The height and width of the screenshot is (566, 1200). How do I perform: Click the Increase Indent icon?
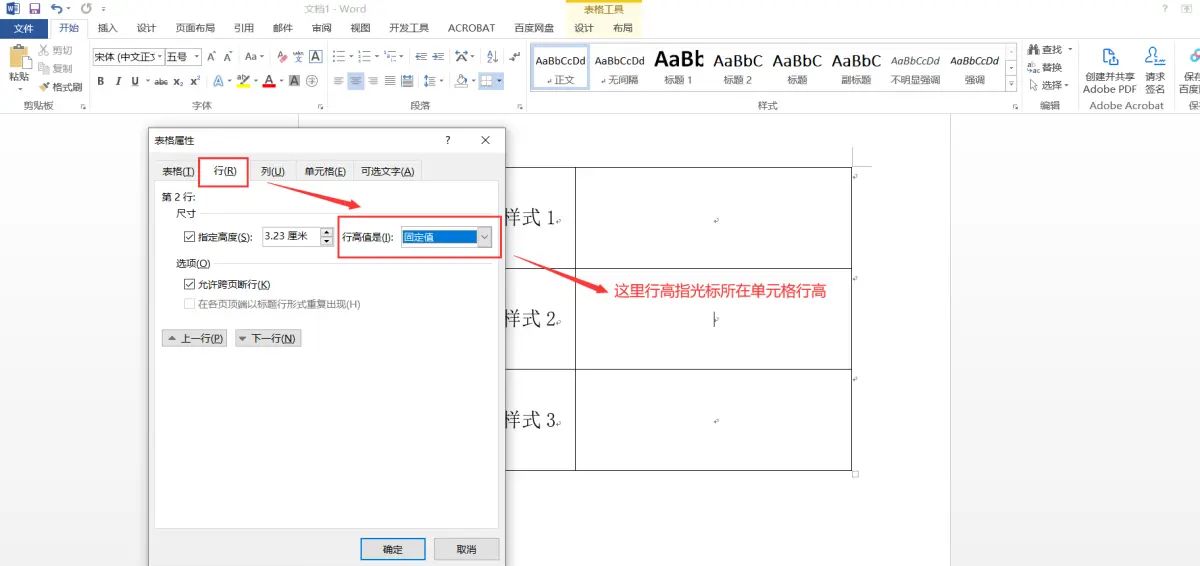point(440,56)
